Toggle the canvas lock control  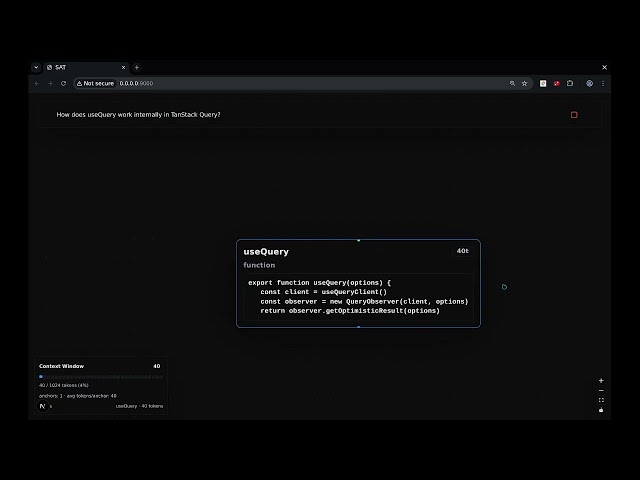click(601, 410)
